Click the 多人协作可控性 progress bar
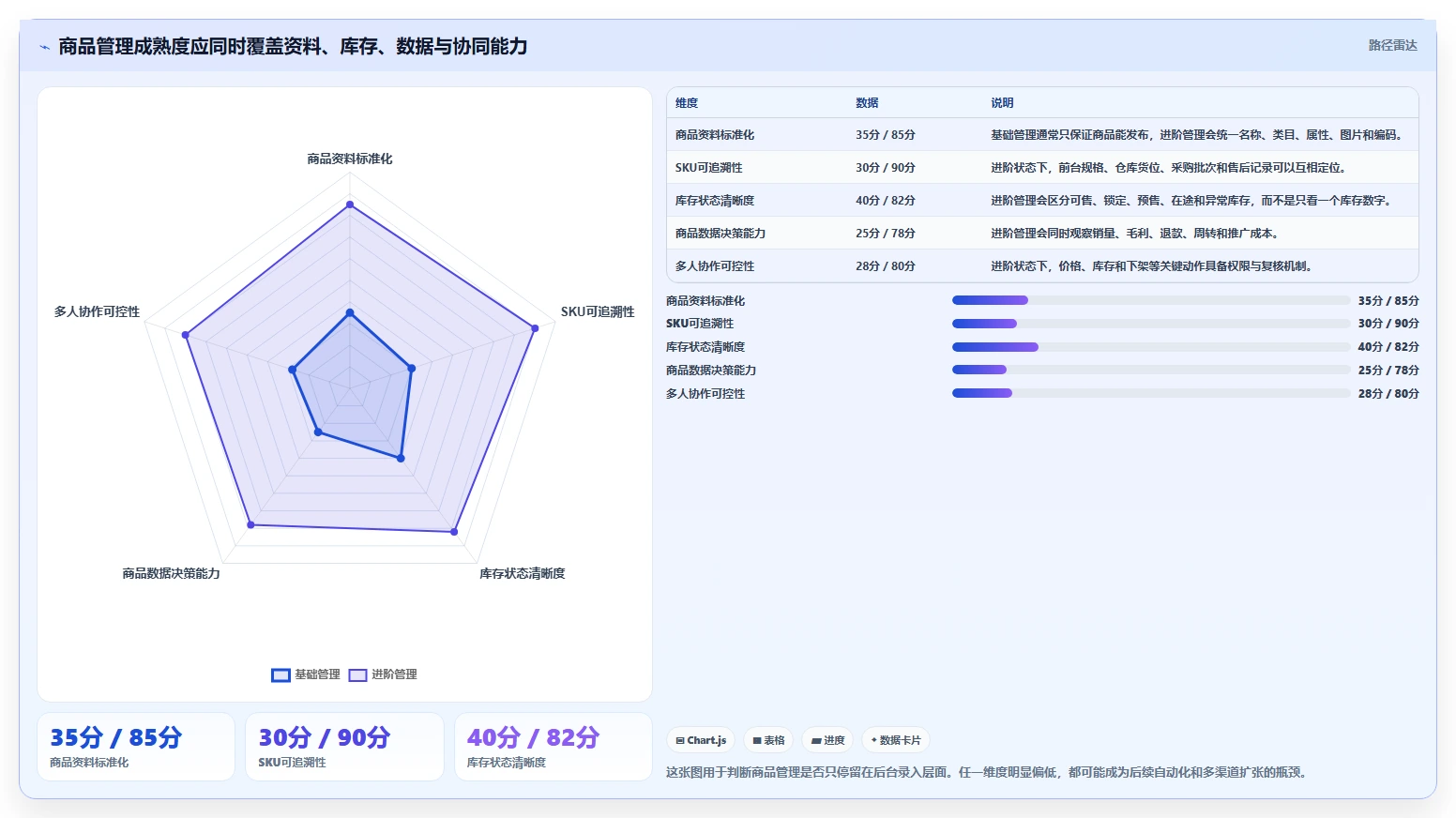 click(1151, 393)
